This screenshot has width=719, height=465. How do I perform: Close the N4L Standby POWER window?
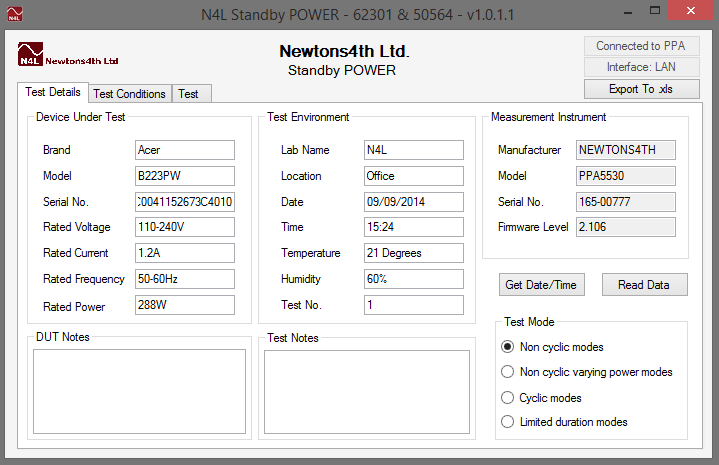(691, 10)
